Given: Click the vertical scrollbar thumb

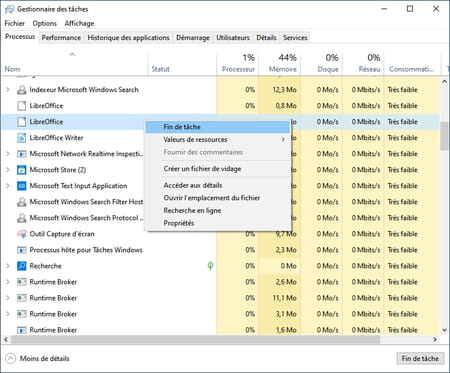Looking at the screenshot, I should (444, 136).
